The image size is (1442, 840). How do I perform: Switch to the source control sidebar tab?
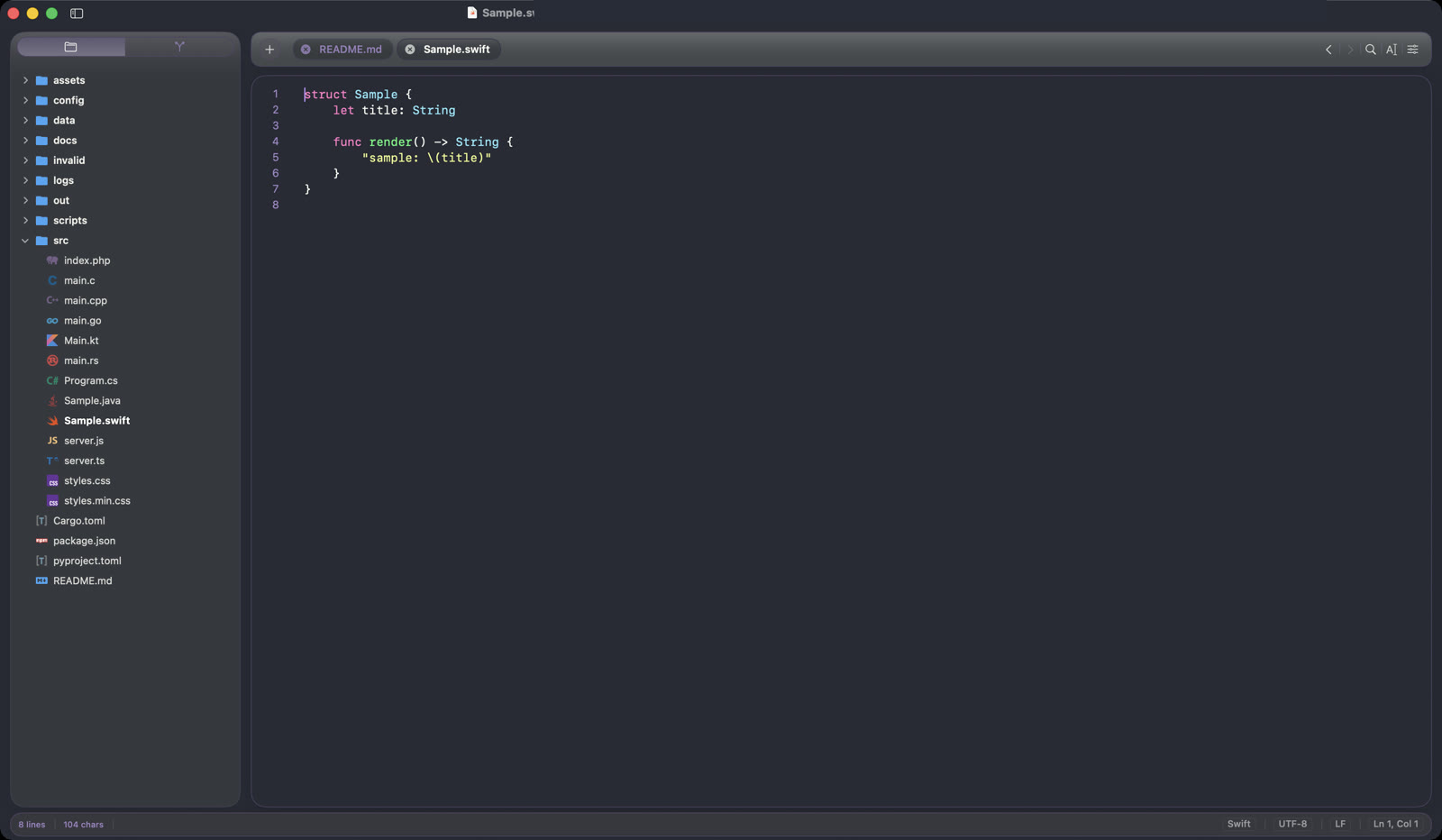[179, 47]
